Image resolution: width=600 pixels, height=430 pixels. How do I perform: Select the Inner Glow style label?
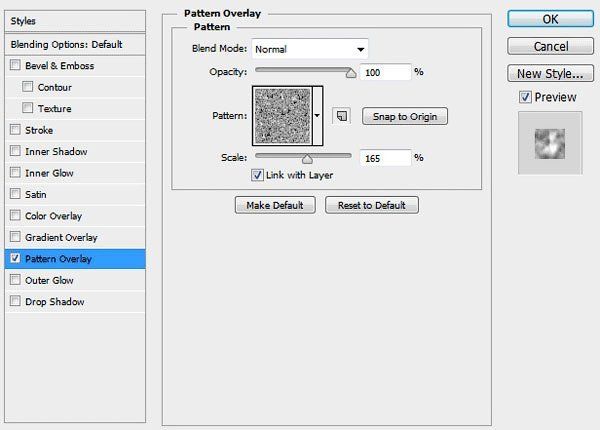(49, 173)
